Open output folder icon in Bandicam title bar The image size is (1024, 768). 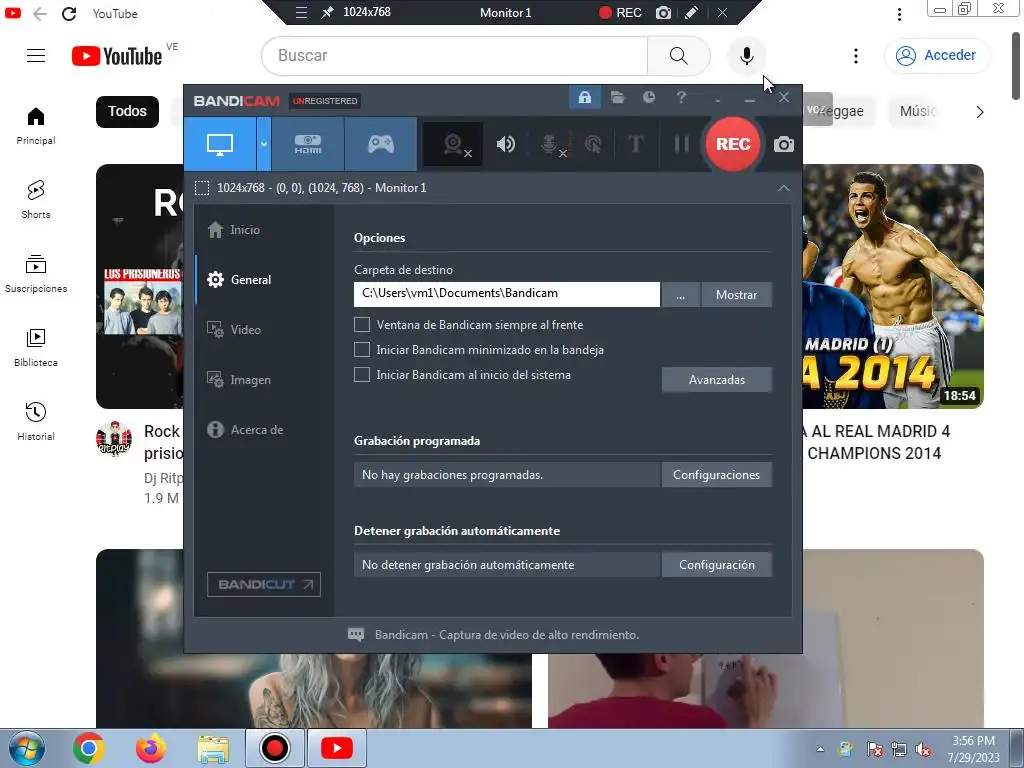click(x=617, y=98)
